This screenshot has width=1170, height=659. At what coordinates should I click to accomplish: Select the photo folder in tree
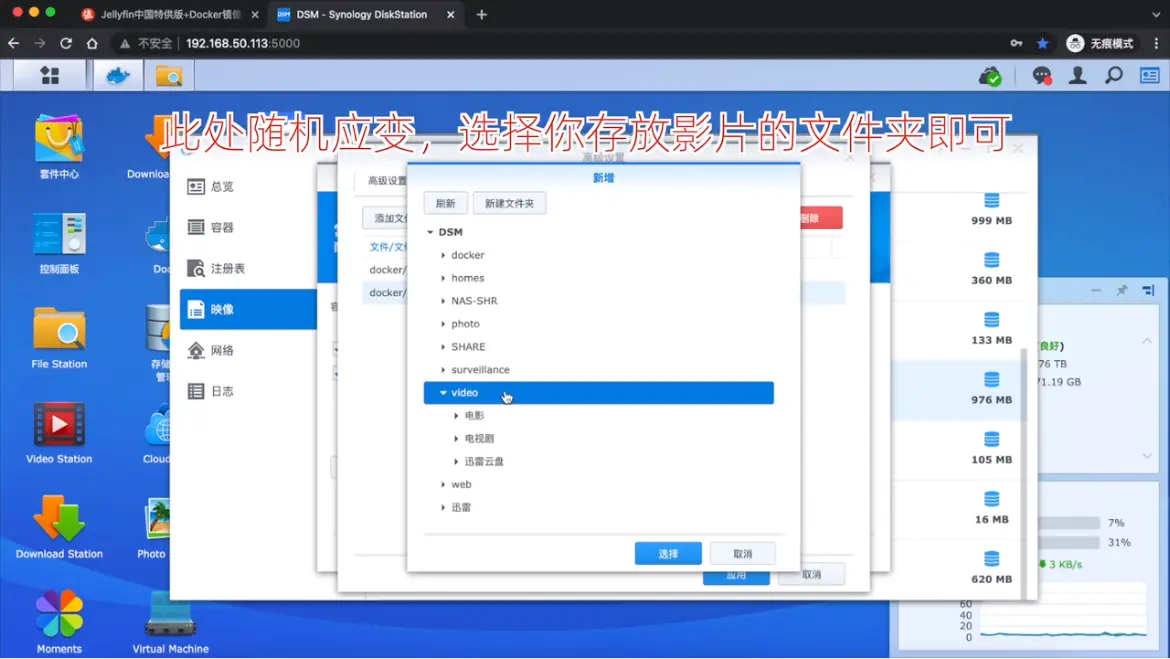pos(465,324)
